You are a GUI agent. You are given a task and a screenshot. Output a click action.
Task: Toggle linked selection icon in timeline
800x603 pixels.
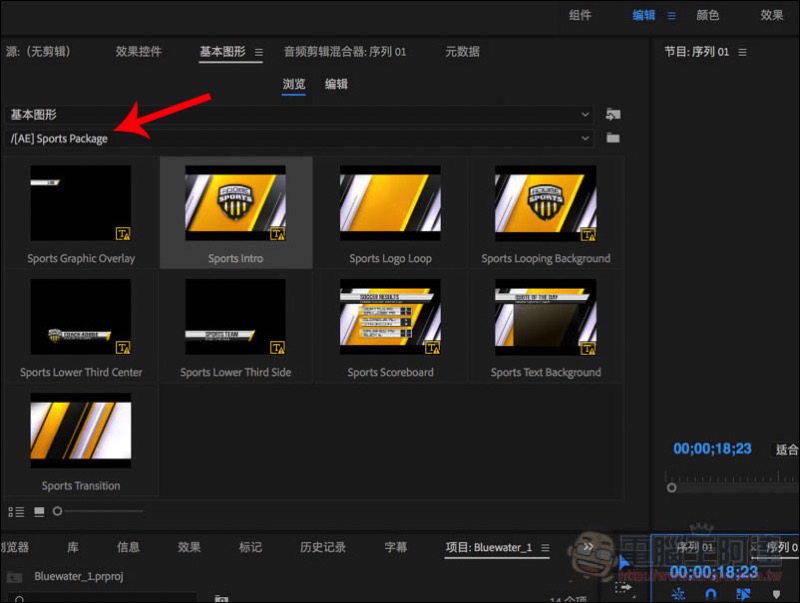743,594
